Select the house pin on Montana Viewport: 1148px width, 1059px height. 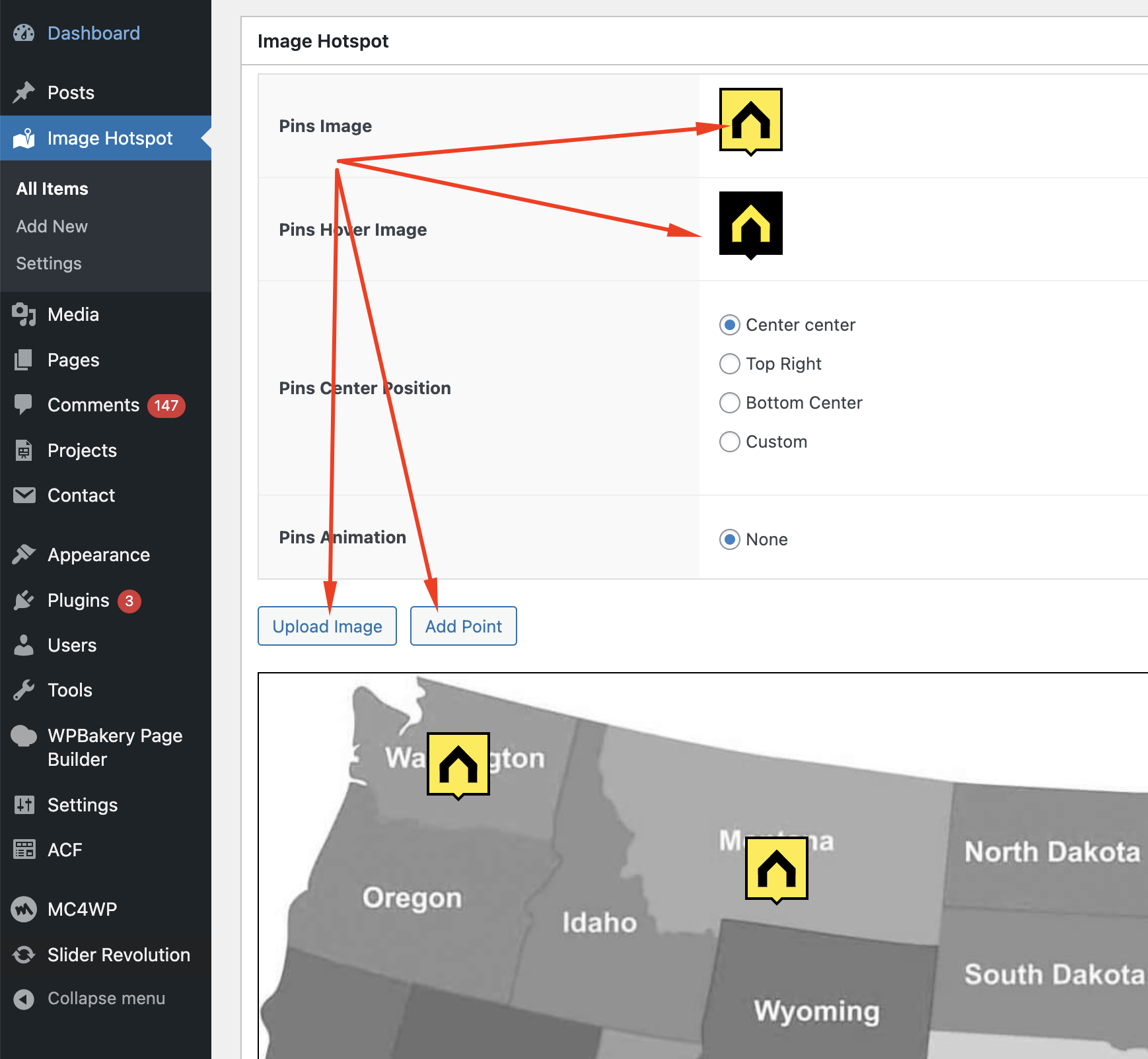click(777, 870)
